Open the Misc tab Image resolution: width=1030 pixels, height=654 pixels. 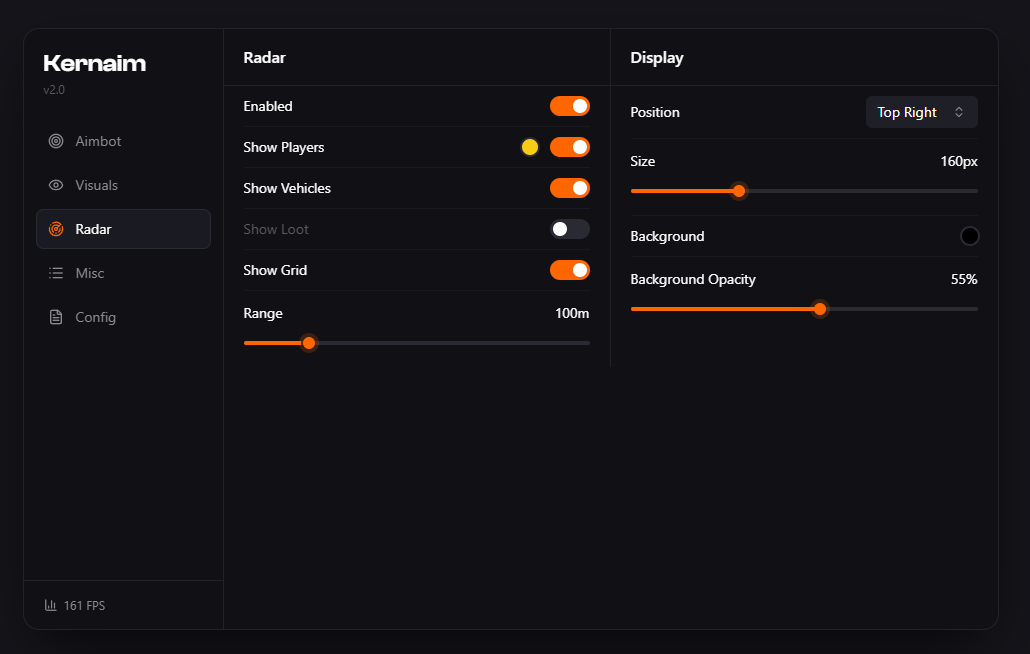pyautogui.click(x=123, y=273)
